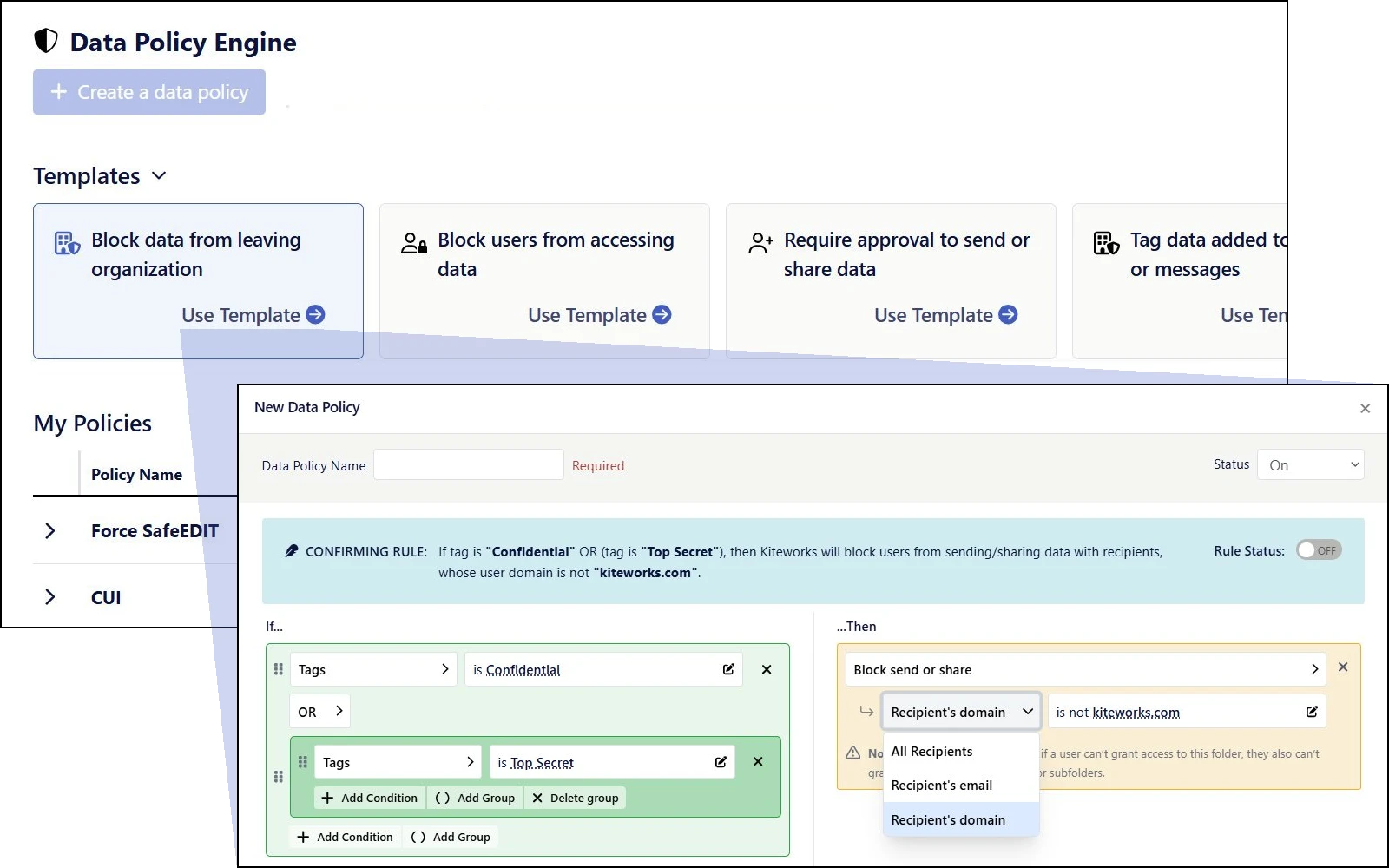Expand the CUI policy row

pyautogui.click(x=50, y=596)
